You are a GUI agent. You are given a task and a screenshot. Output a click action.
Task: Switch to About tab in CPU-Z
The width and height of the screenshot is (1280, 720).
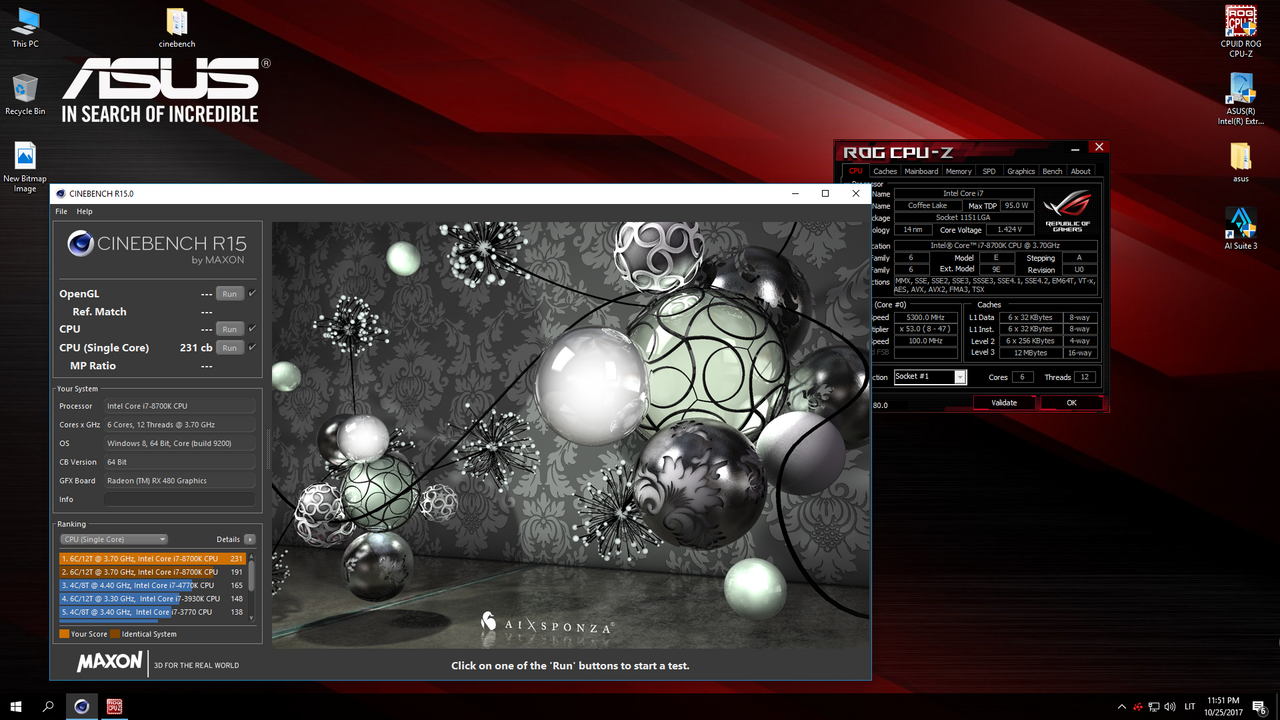point(1081,171)
